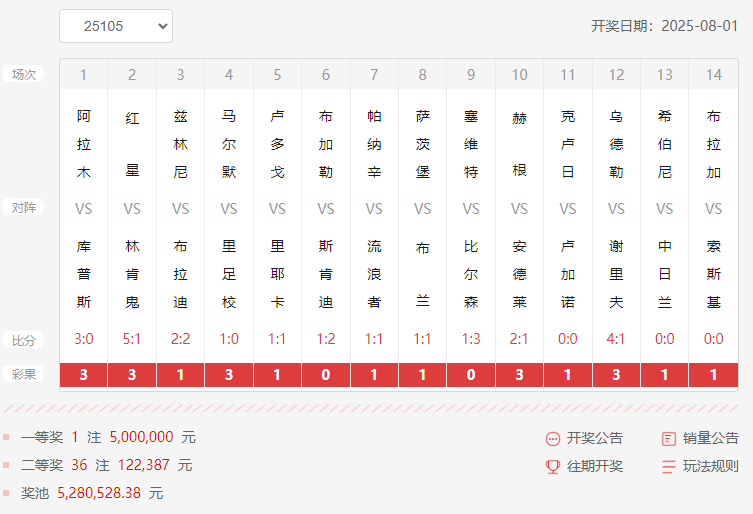Click the 开奖公告 chat bubble icon
Screen dimensions: 753x514
coord(553,439)
